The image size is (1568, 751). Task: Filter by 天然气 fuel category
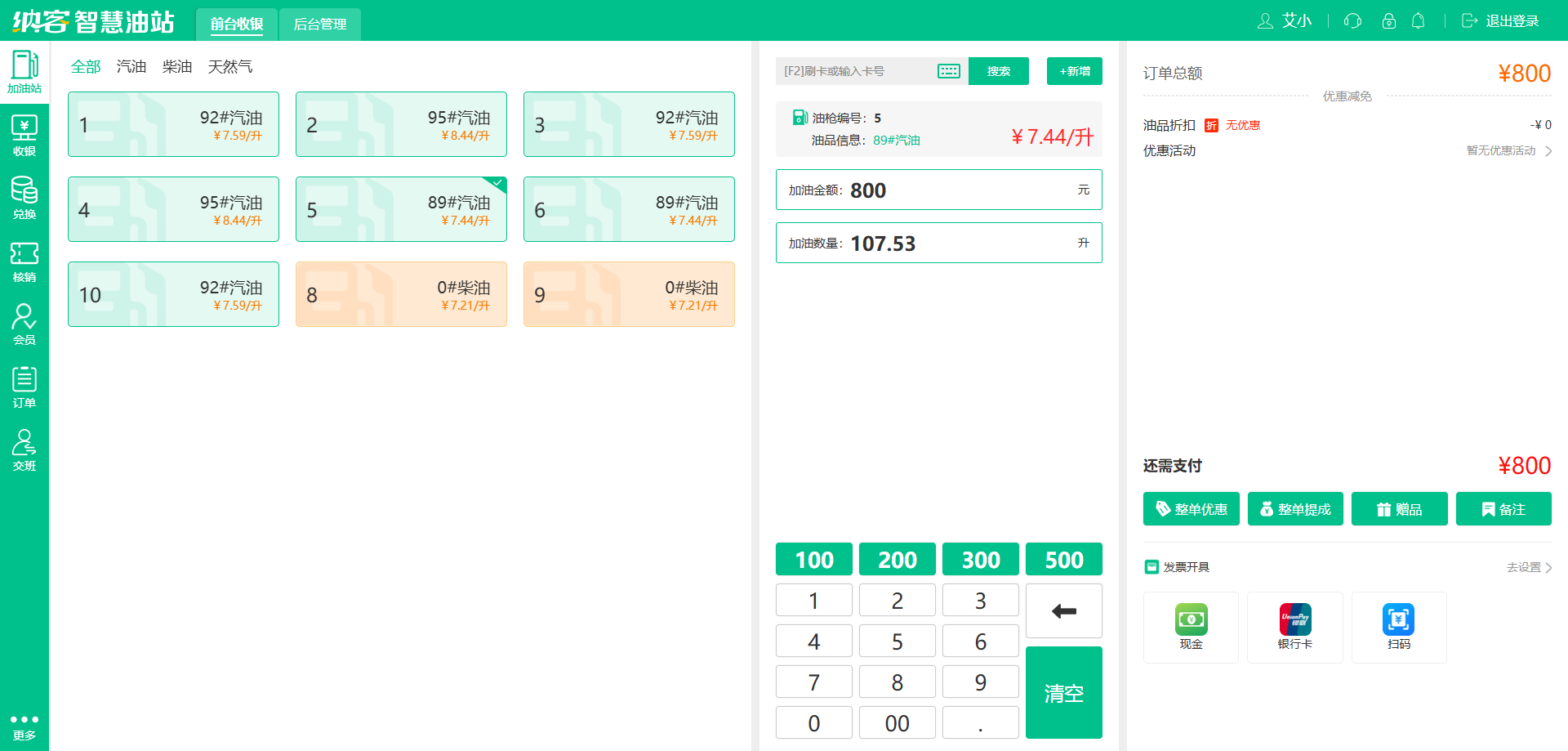pos(230,66)
